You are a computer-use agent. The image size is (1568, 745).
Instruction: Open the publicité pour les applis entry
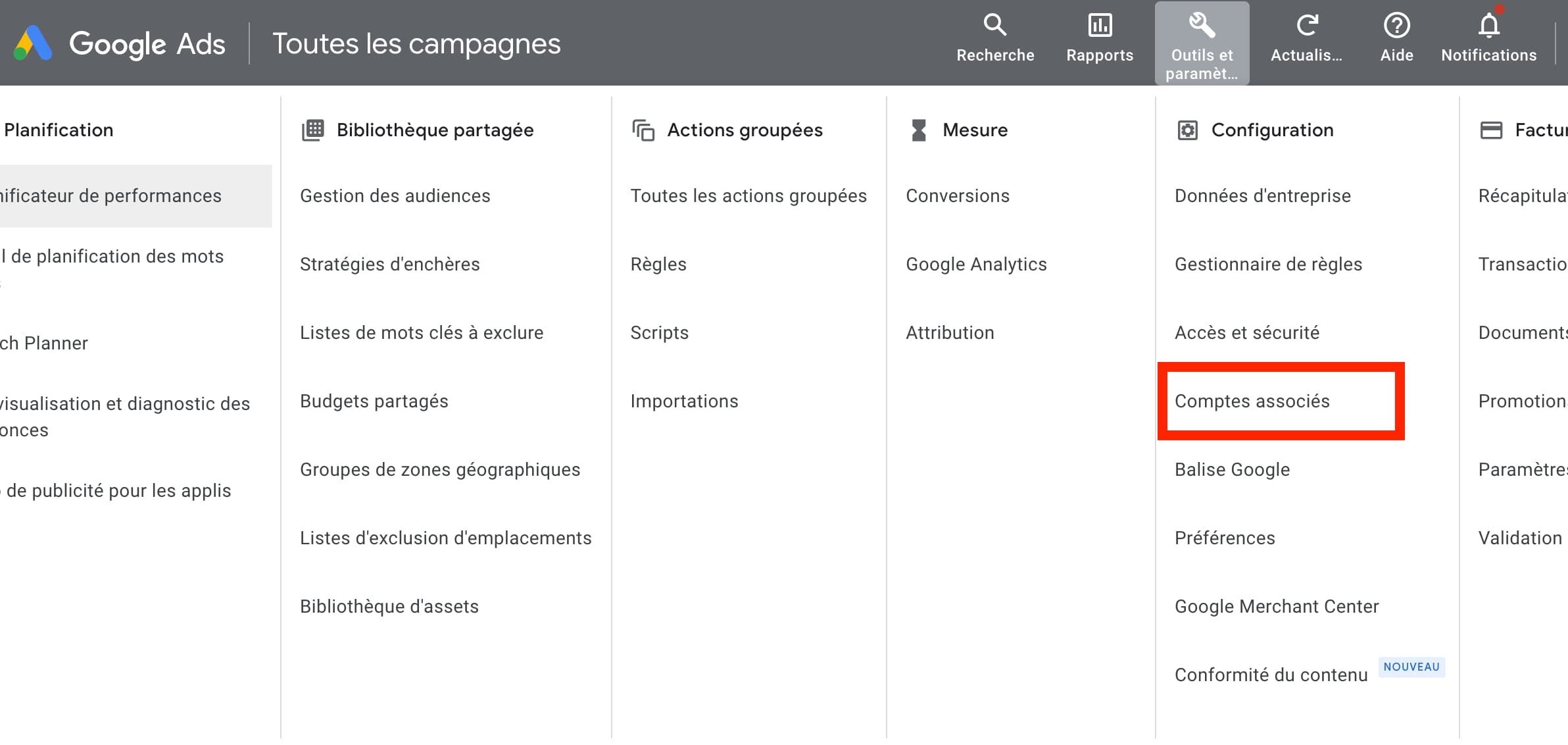116,491
